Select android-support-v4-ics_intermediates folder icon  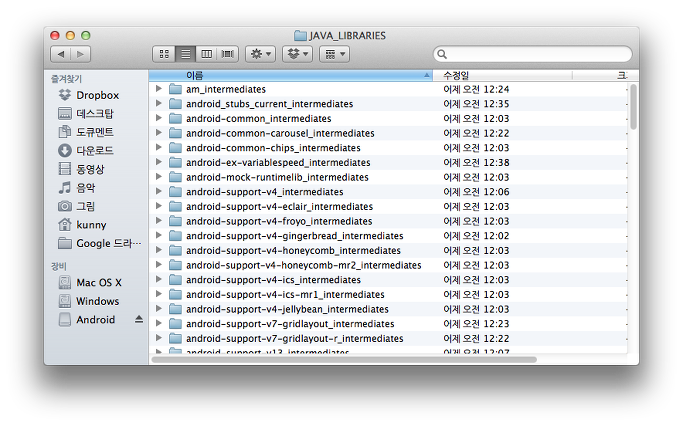[x=175, y=280]
